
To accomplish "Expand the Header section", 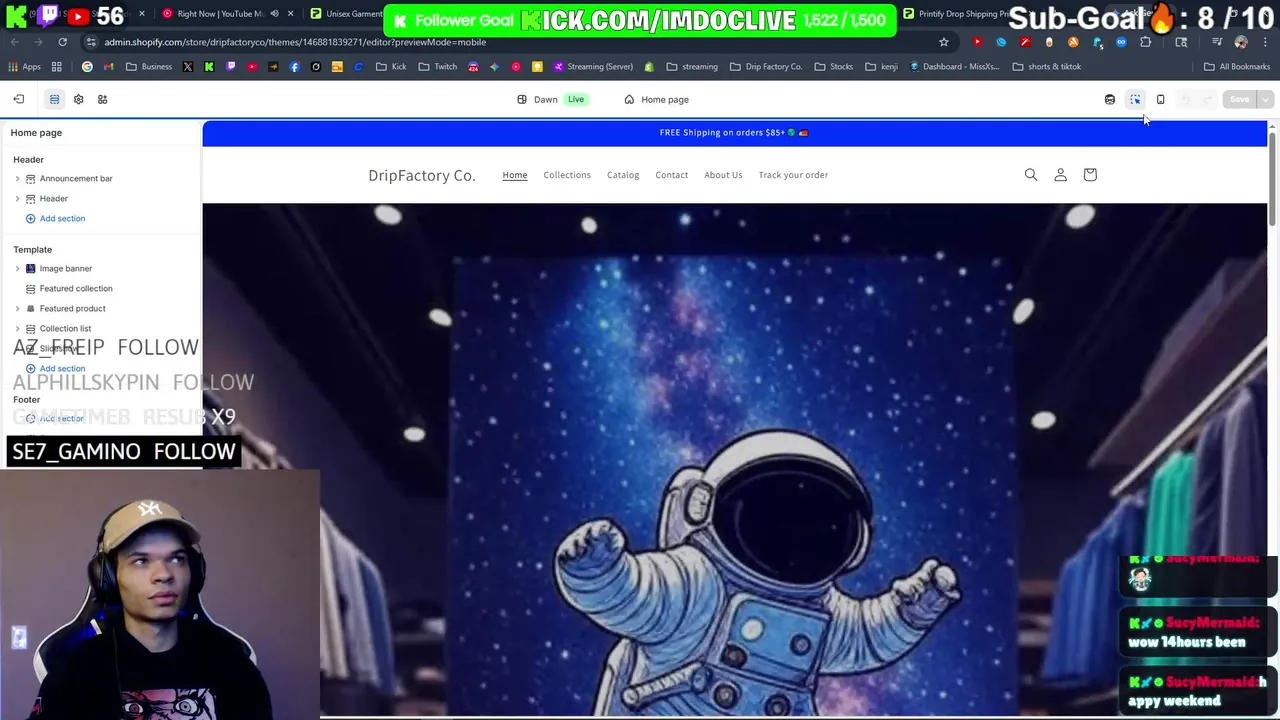I will pos(17,198).
